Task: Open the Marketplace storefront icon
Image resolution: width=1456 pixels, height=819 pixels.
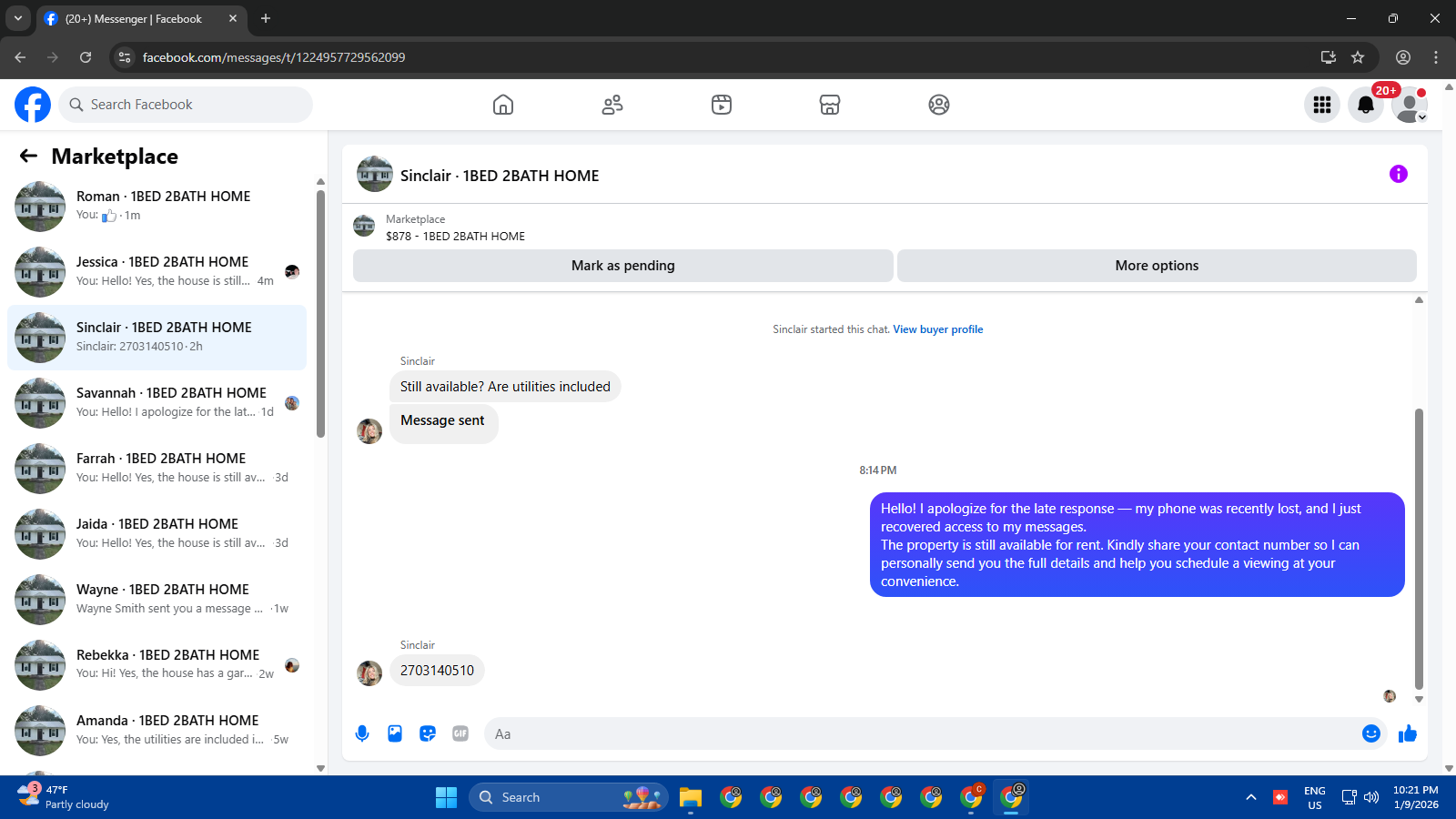Action: coord(830,105)
